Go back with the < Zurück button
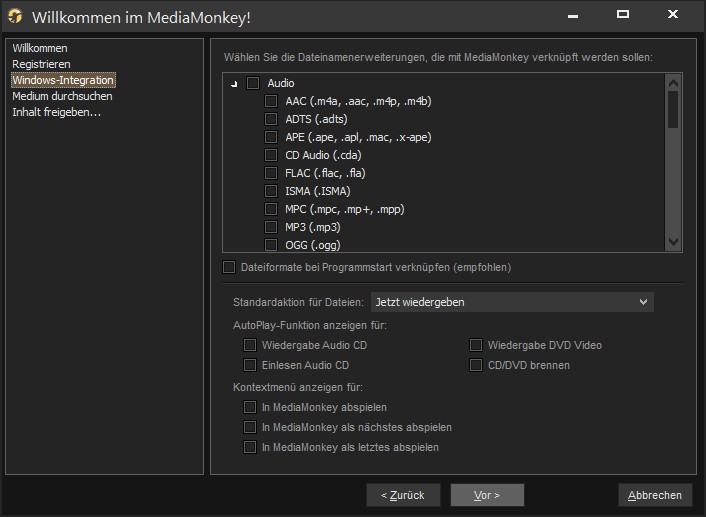The height and width of the screenshot is (517, 706). tap(403, 495)
